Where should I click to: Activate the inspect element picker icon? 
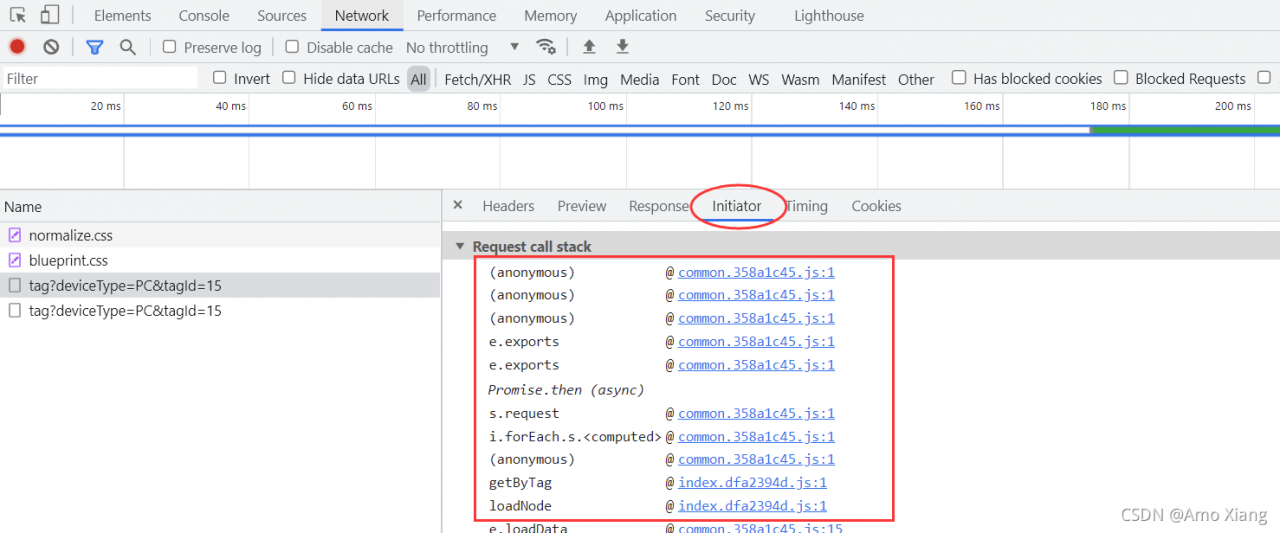pyautogui.click(x=18, y=15)
